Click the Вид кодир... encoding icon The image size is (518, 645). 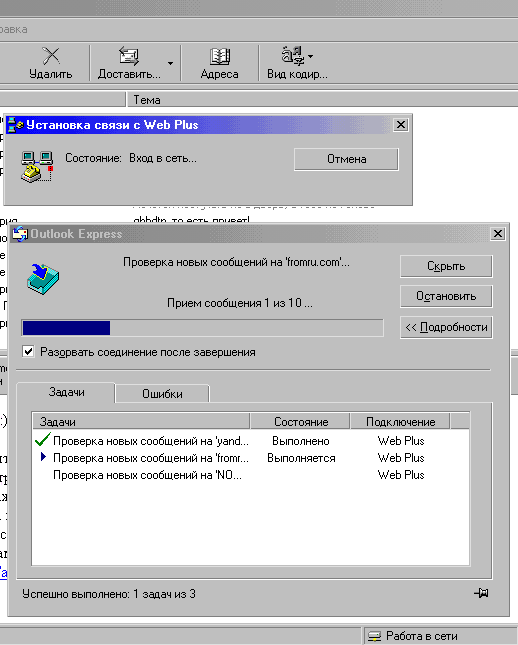[293, 56]
